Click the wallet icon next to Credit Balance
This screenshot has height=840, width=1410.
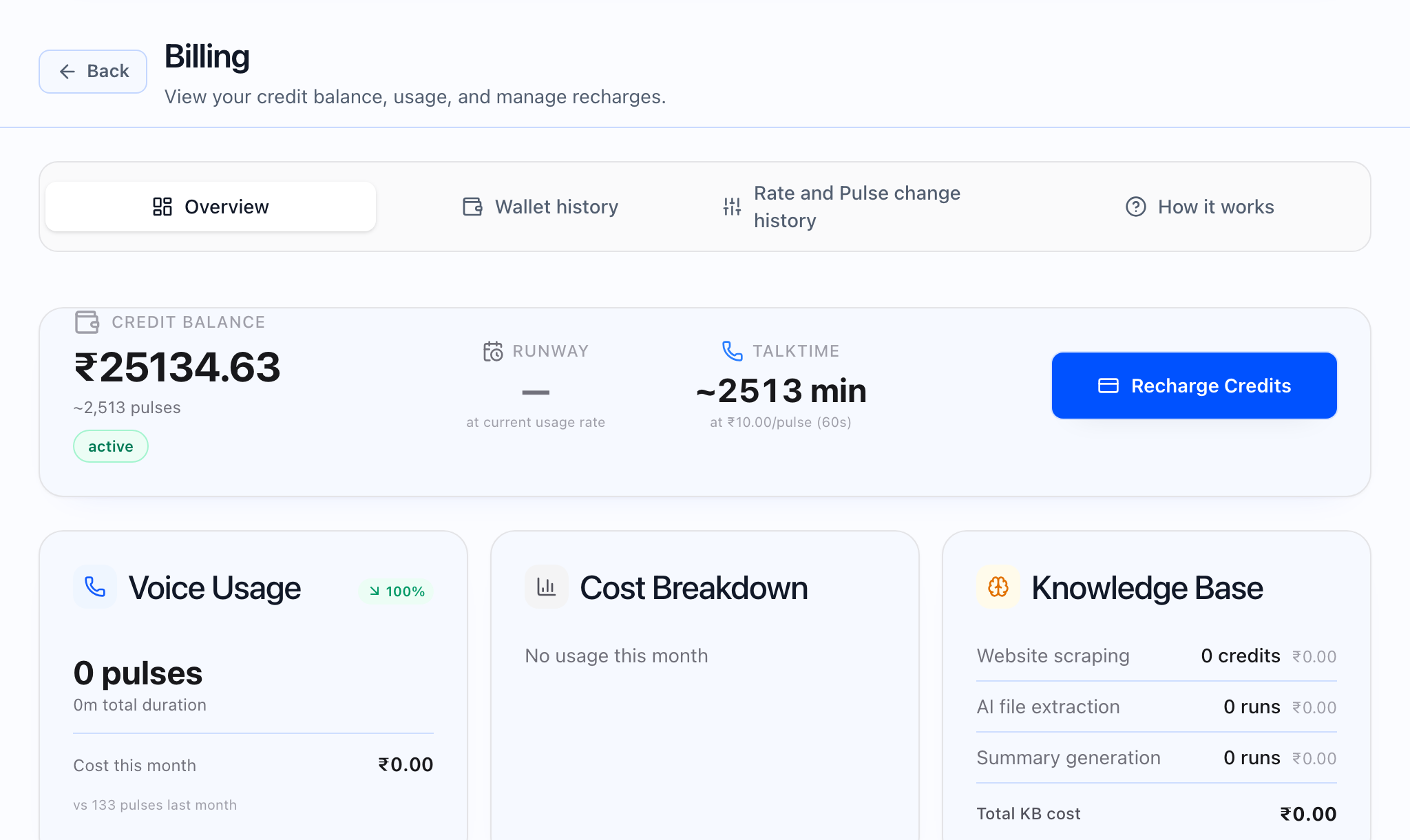pos(87,322)
